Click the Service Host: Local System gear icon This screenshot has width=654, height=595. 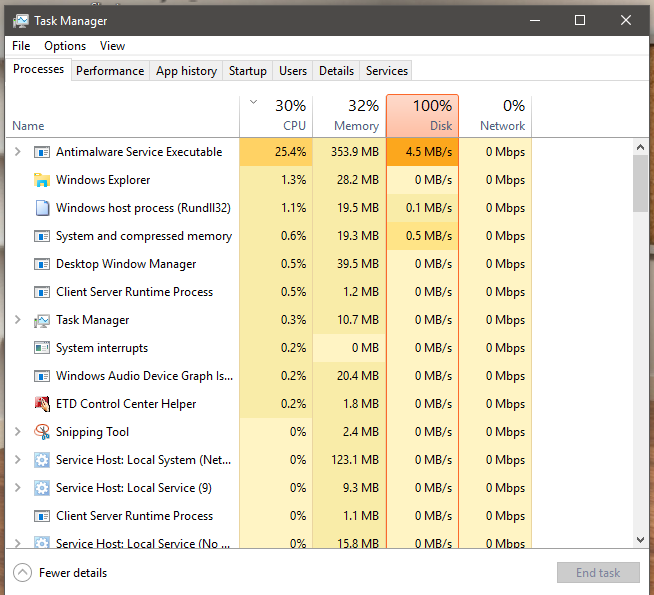click(x=42, y=460)
